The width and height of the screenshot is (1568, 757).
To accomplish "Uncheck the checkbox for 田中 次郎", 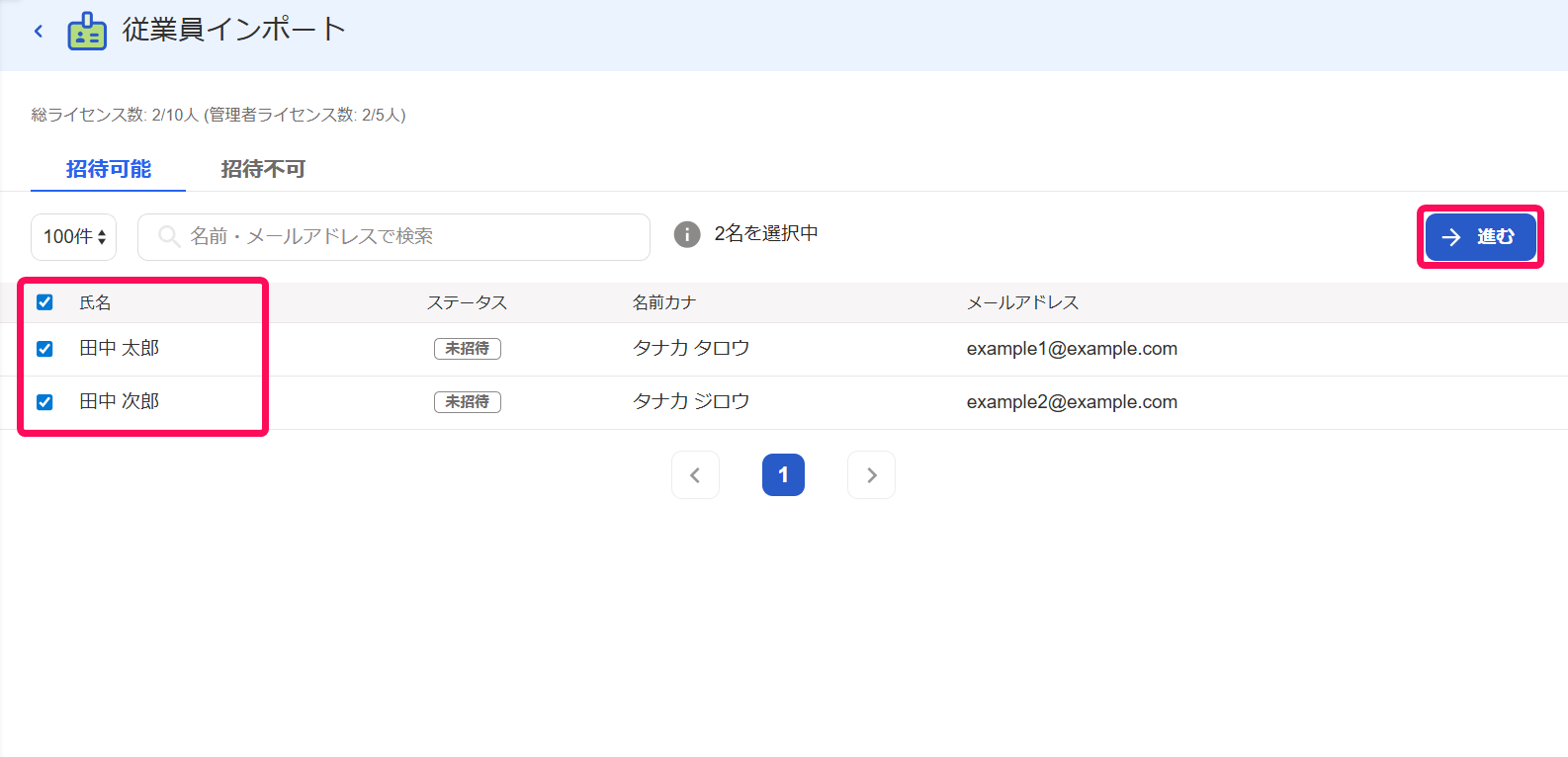I will coord(44,402).
